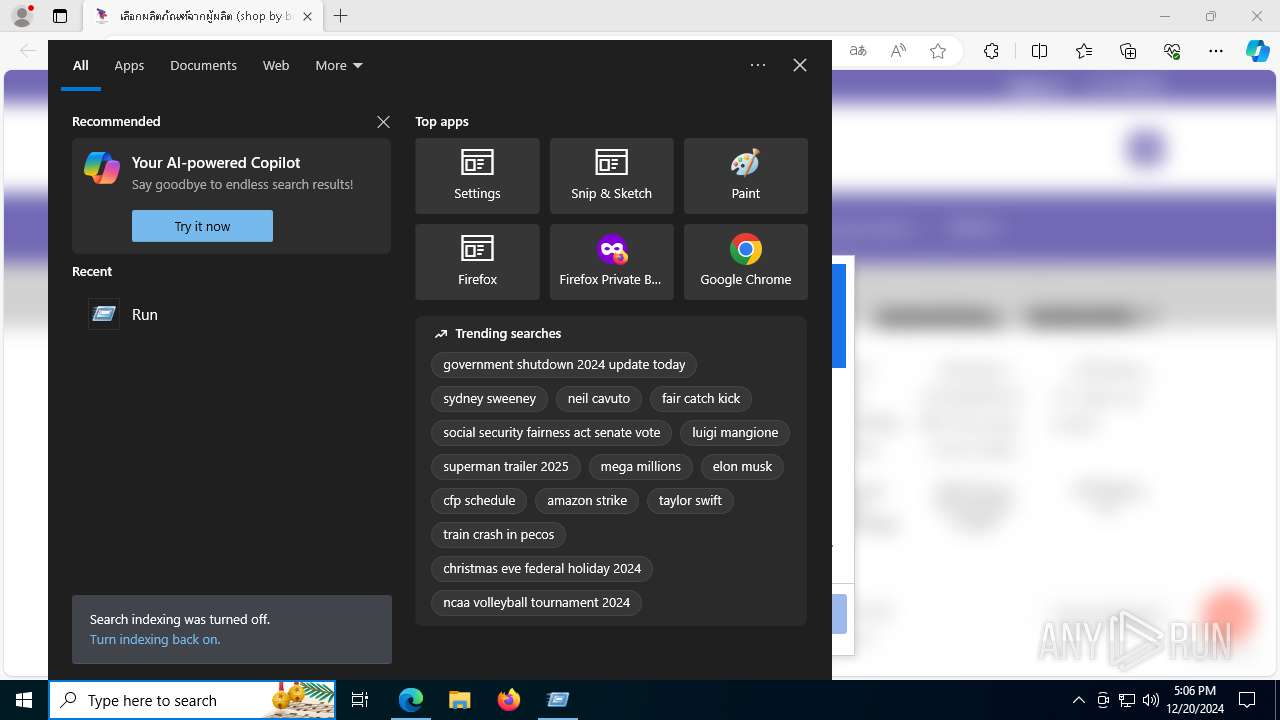
Task: Open the Settings top app tile
Action: pos(477,176)
